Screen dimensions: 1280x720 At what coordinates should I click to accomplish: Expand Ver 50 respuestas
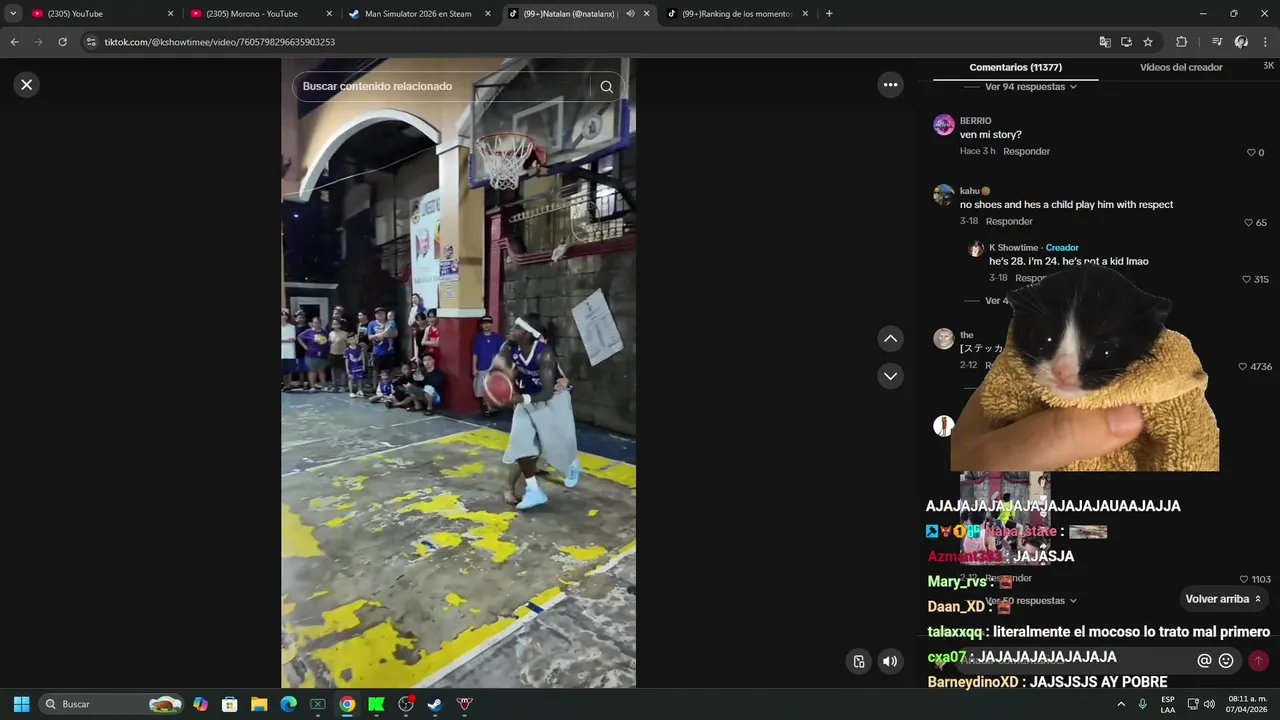pos(1030,601)
